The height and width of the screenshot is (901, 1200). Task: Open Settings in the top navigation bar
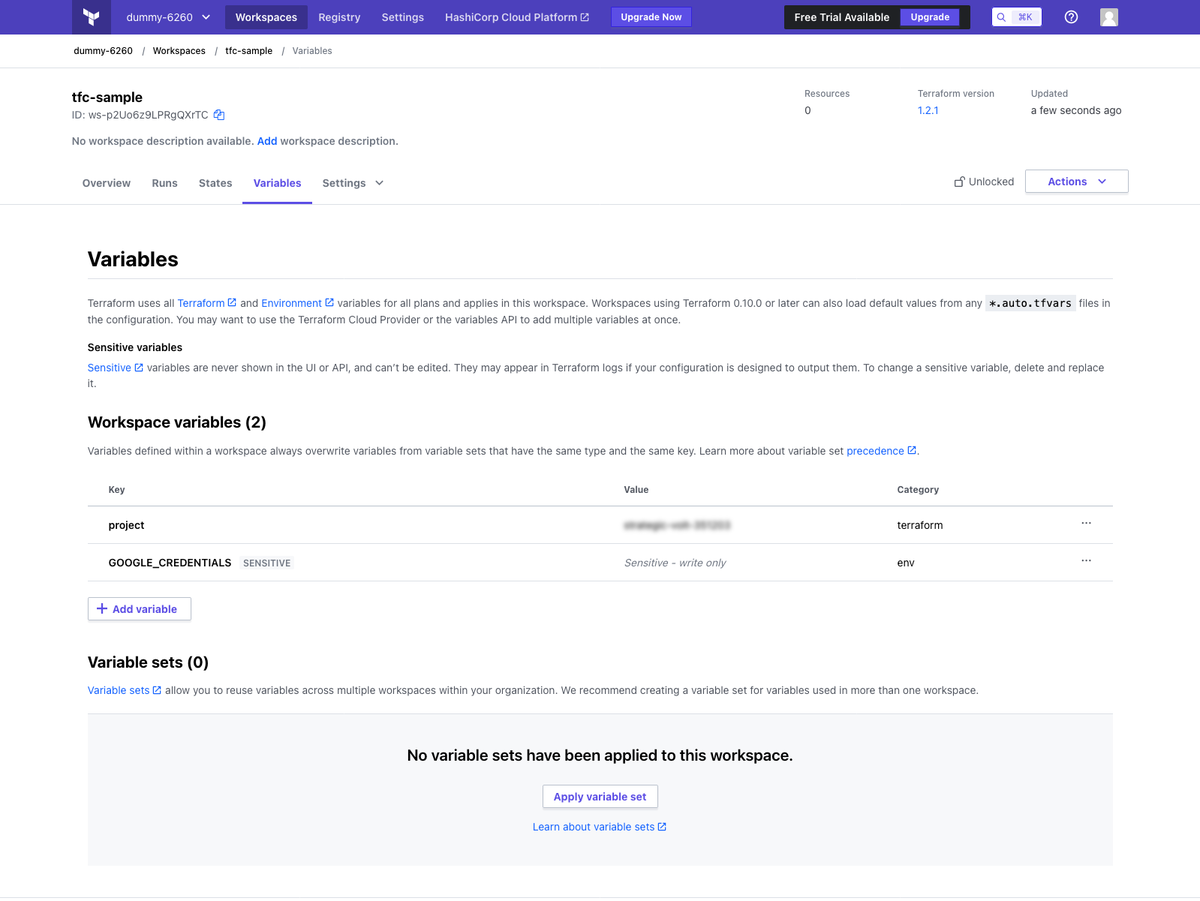(403, 17)
